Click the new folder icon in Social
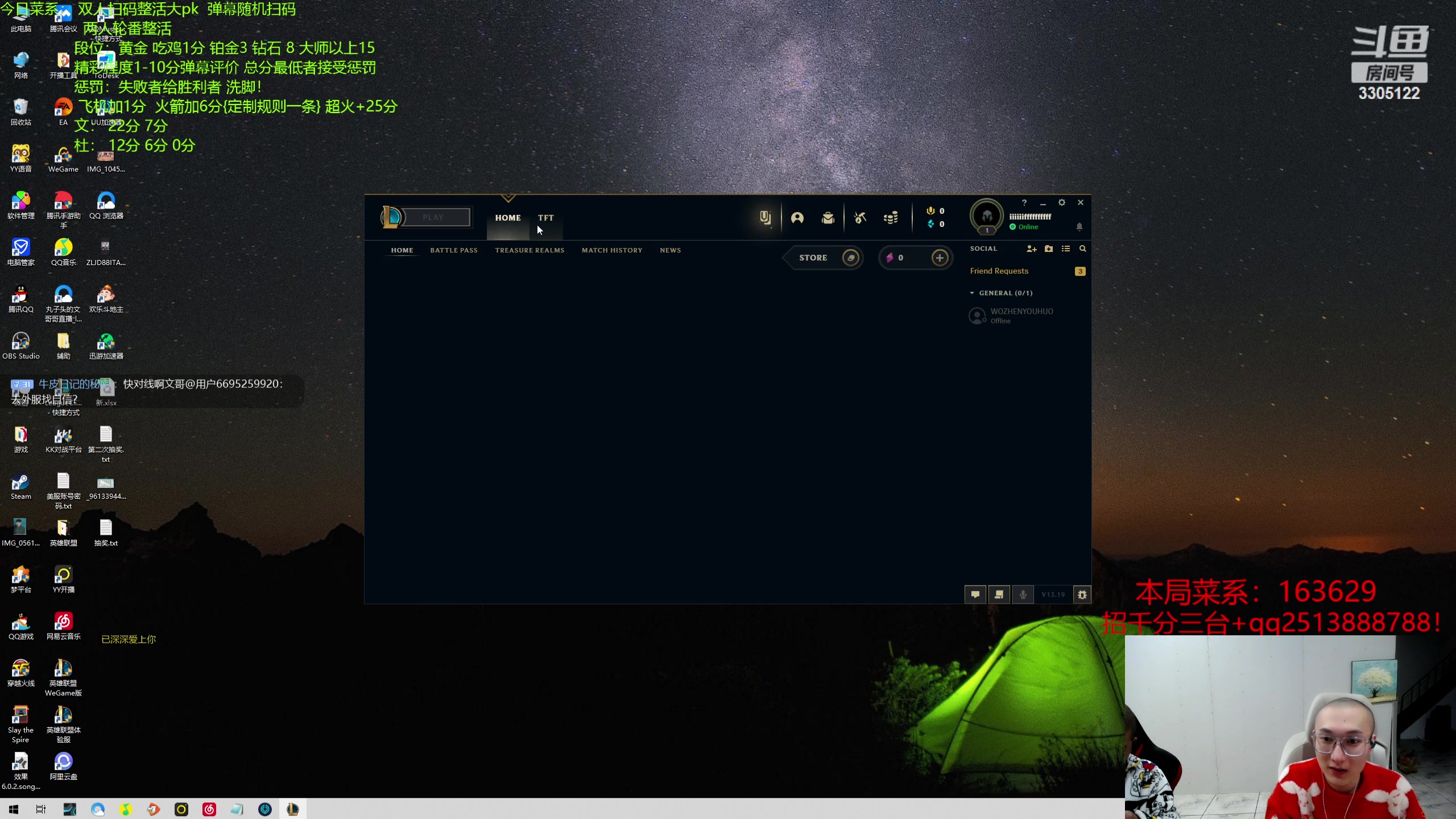Screen dimensions: 1456x819 (1049, 249)
